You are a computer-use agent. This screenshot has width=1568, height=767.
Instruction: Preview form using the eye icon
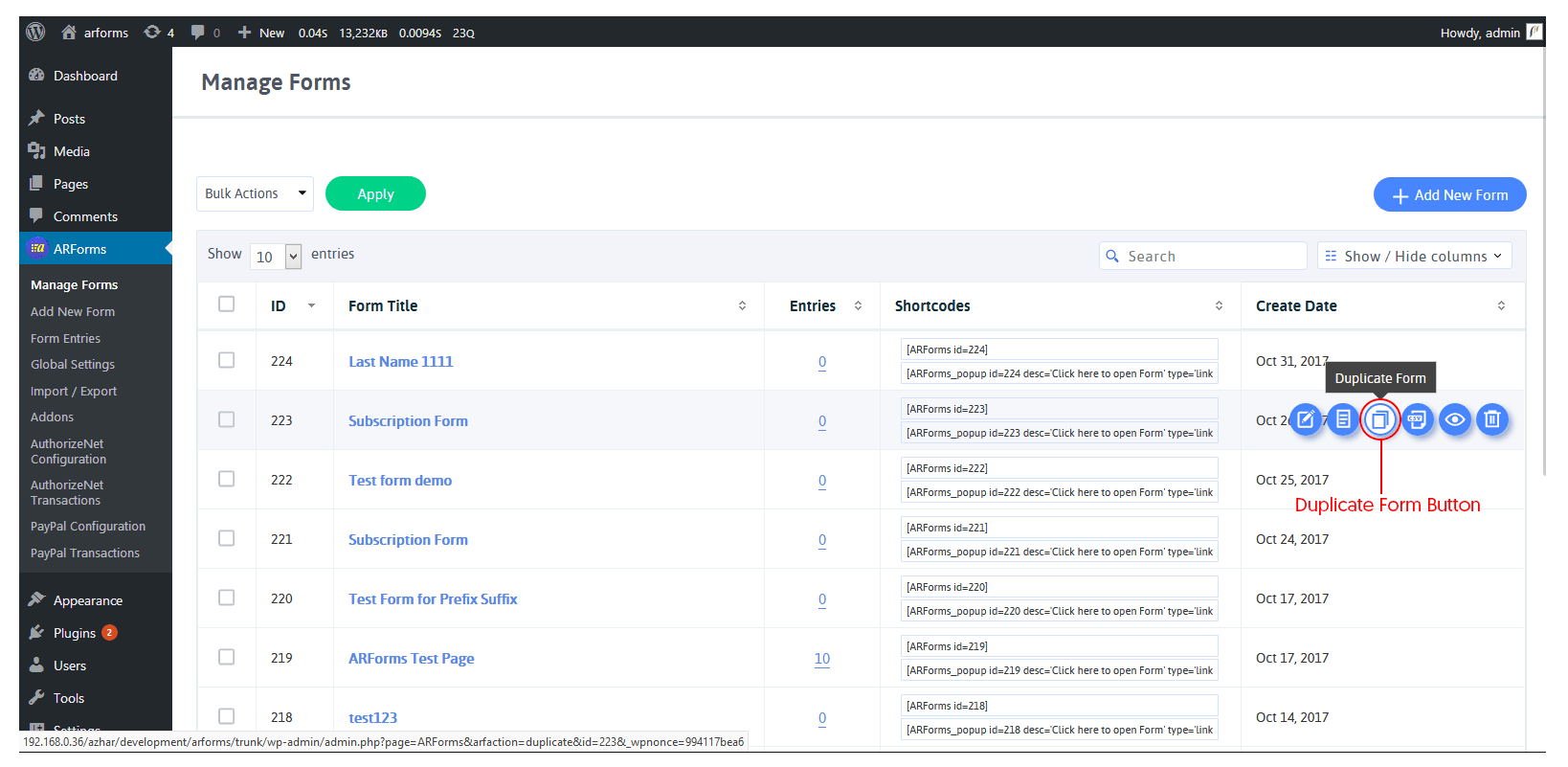pyautogui.click(x=1454, y=419)
